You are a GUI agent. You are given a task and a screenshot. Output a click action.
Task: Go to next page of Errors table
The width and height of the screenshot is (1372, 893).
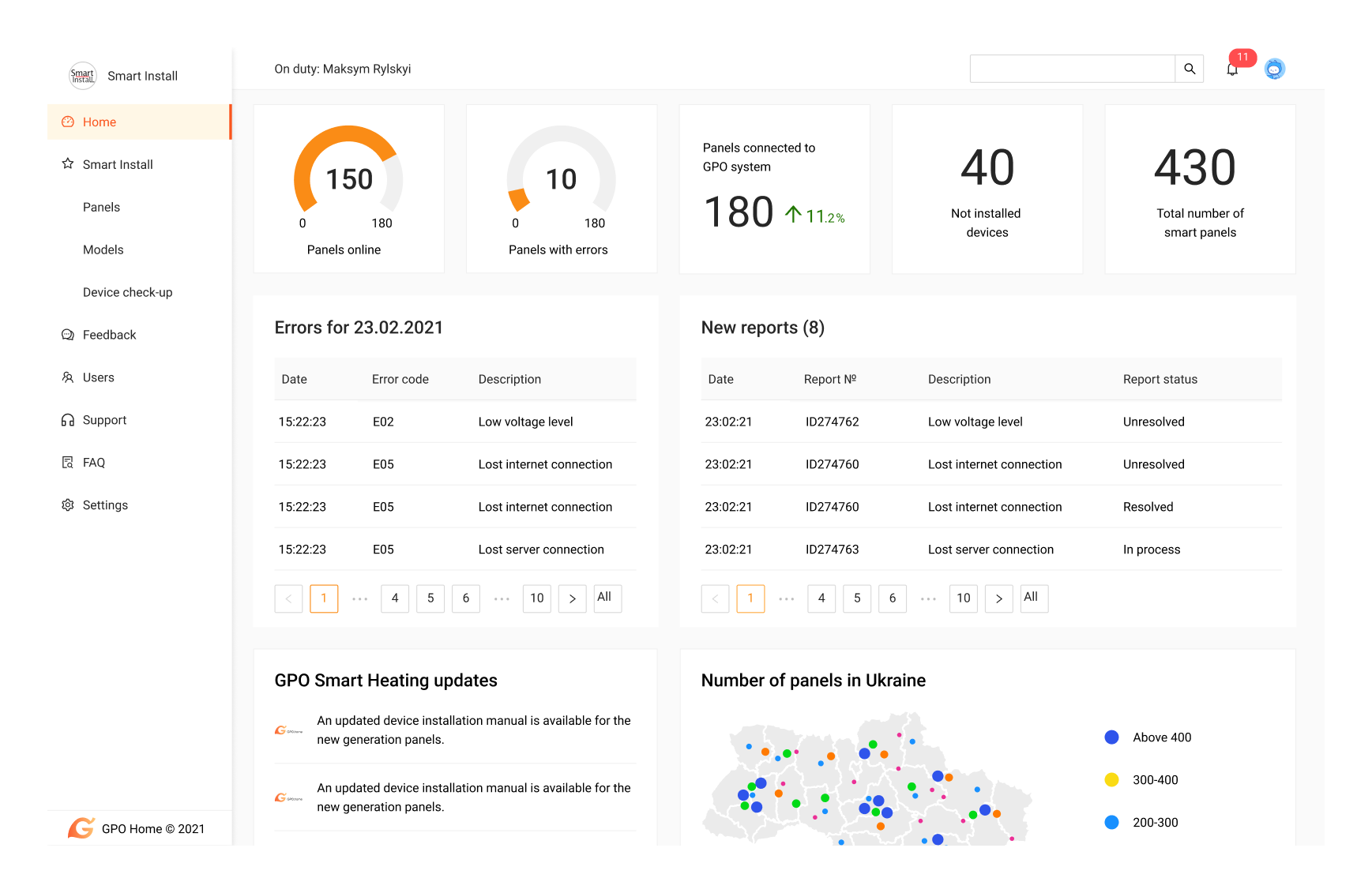tap(573, 598)
